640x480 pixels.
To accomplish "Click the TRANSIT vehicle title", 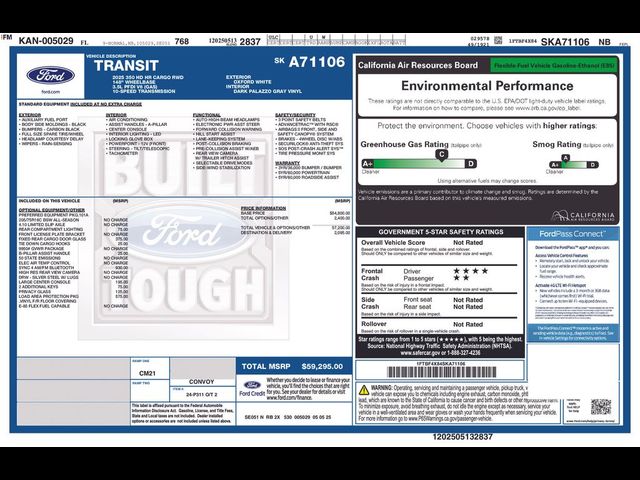I will point(126,66).
